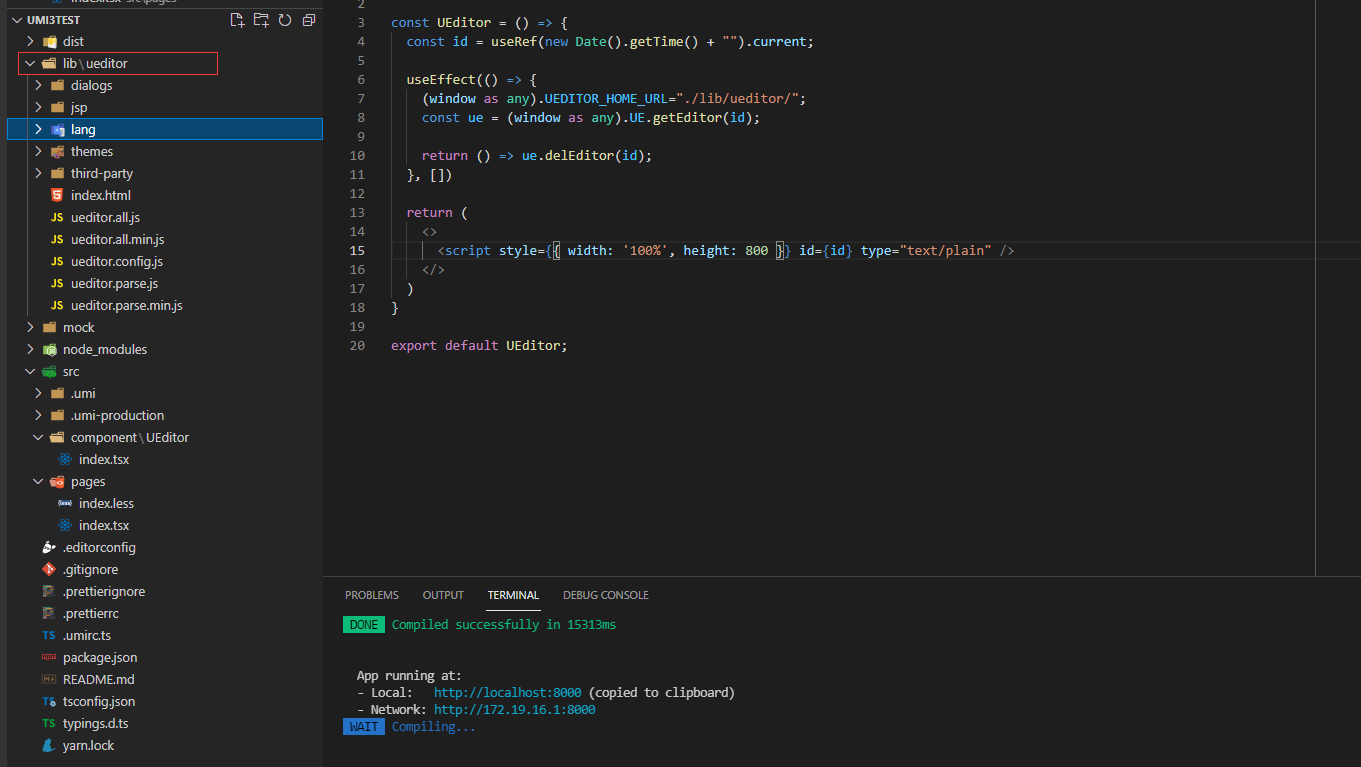Click the New Folder icon in explorer header
The image size is (1361, 767).
click(x=261, y=20)
